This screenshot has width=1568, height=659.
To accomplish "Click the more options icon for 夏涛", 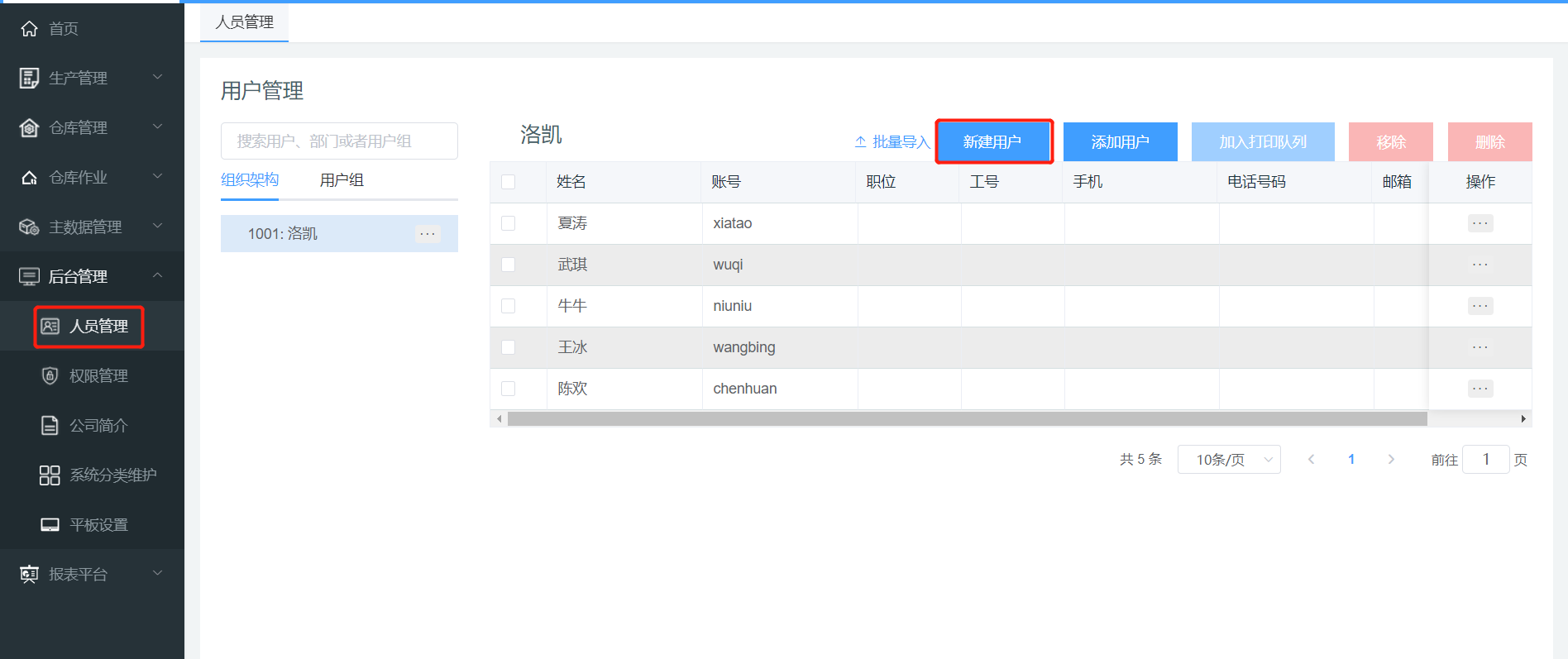I will click(1480, 223).
